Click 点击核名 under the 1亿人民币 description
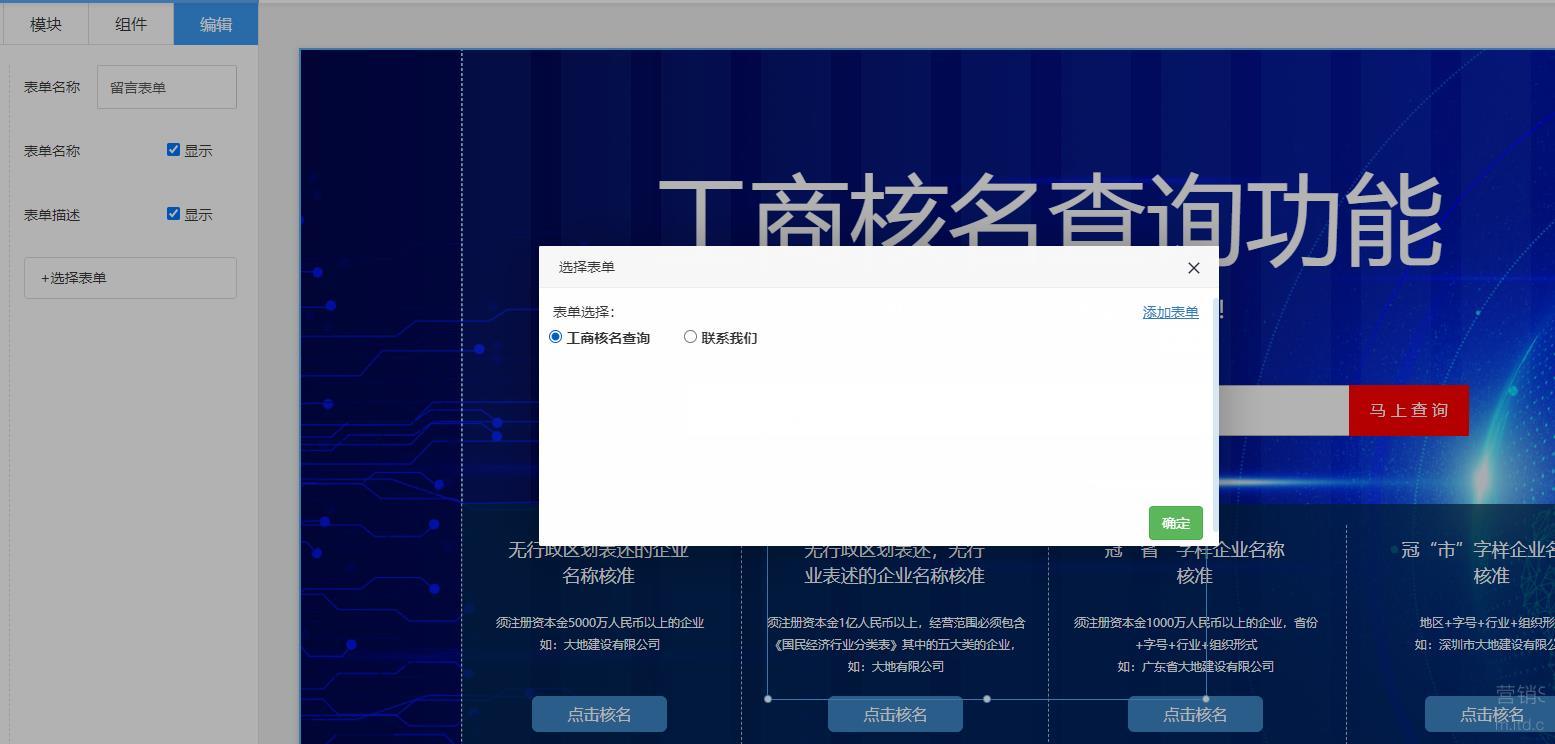 pos(895,714)
